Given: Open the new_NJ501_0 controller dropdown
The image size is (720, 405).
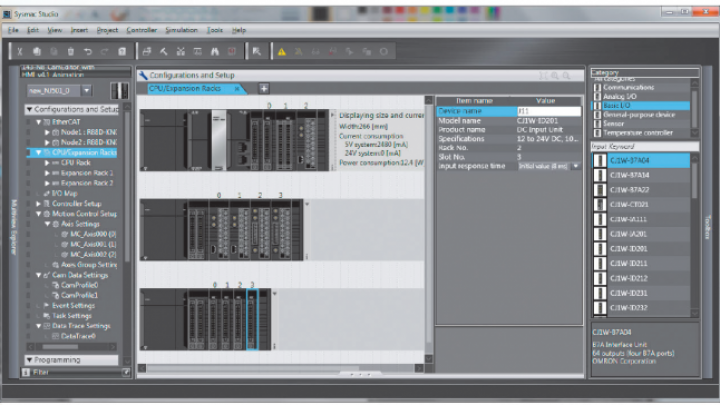Looking at the screenshot, I should pos(86,90).
